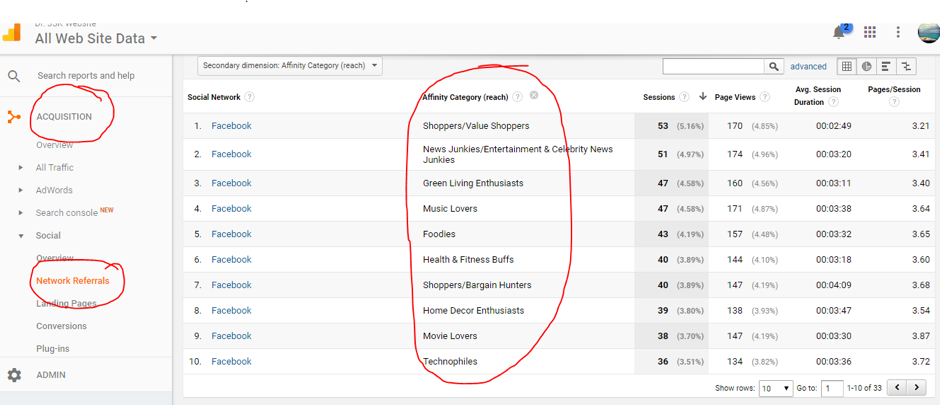Viewport: 940px width, 405px height.
Task: Click the Shoppers/Value Shoppers cell
Action: pos(476,126)
